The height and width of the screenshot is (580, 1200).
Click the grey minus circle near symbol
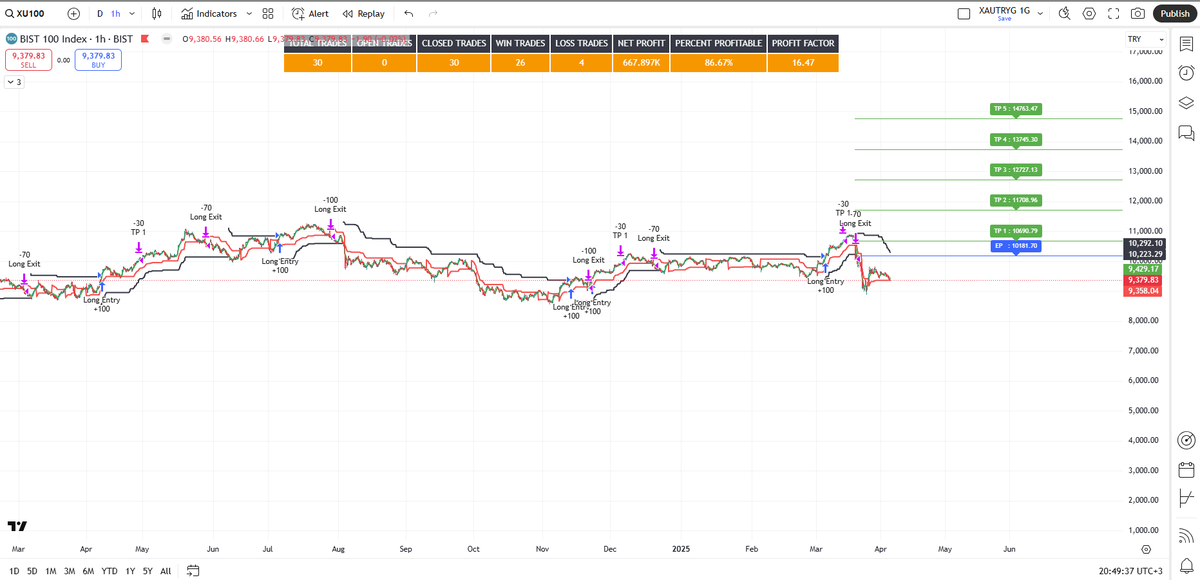point(166,39)
